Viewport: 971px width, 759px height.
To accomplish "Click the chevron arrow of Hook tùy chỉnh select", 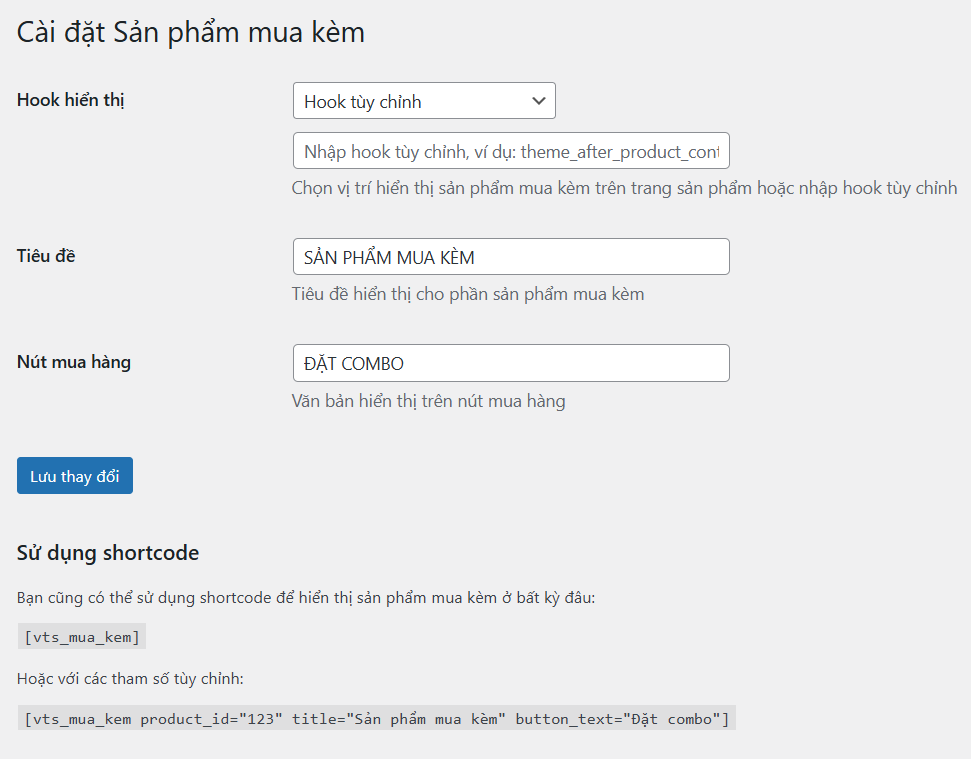I will 539,101.
